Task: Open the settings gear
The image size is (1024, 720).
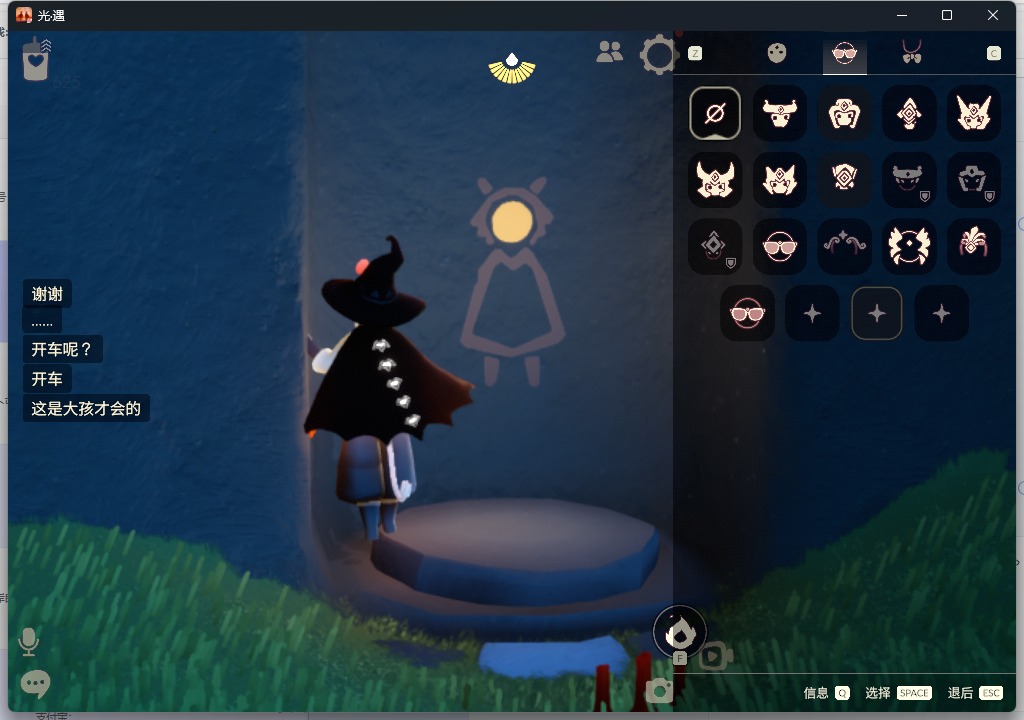Action: [658, 55]
